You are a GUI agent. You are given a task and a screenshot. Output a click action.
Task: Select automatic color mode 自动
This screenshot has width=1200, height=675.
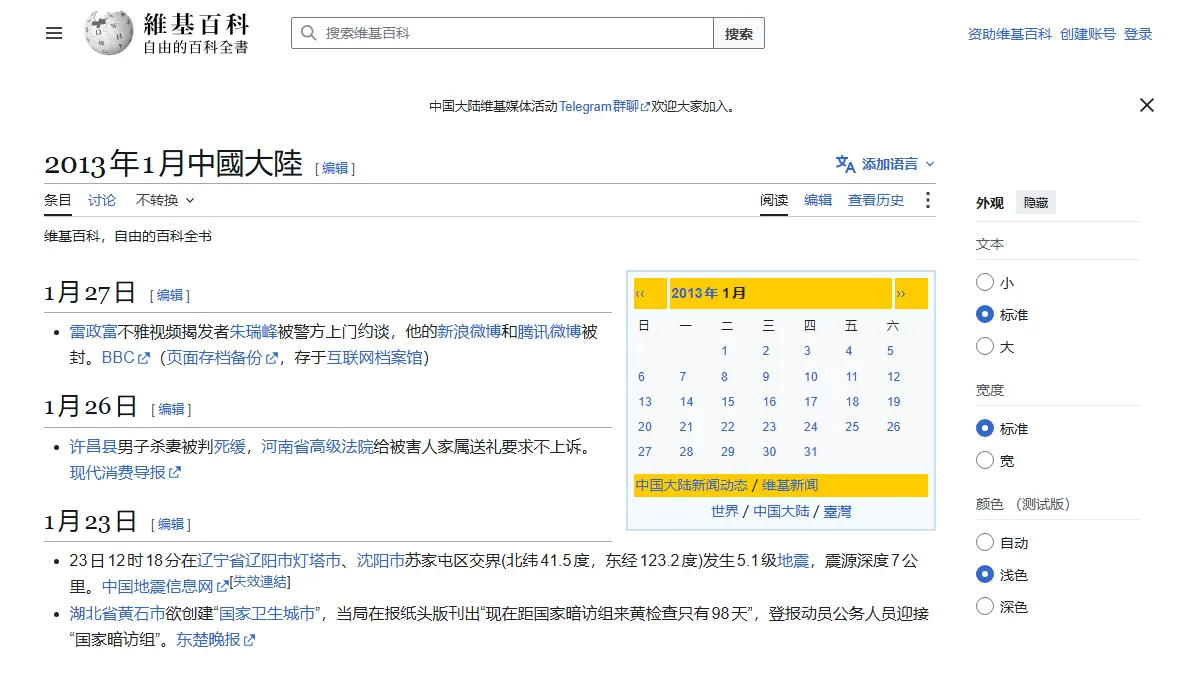(985, 543)
